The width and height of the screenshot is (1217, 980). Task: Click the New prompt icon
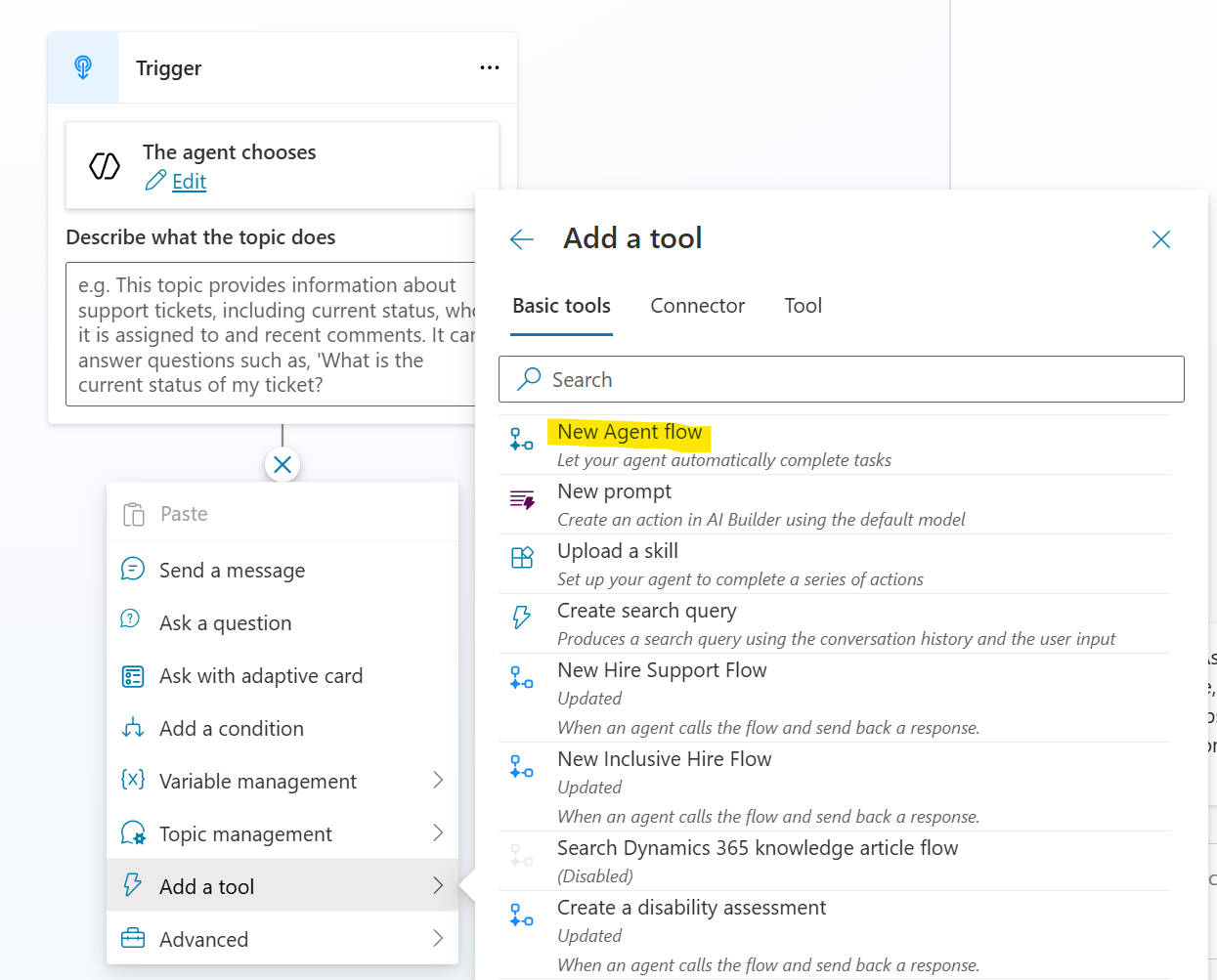point(522,500)
